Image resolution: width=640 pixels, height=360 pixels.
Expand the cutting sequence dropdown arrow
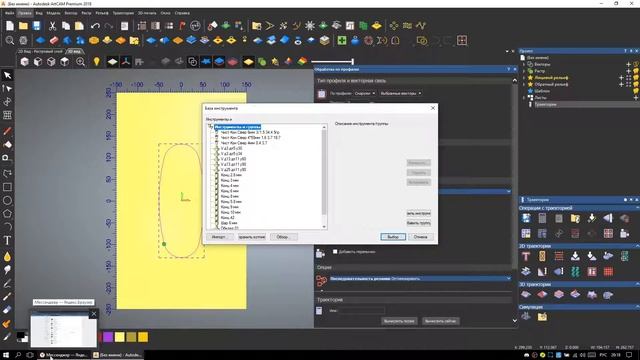(509, 278)
